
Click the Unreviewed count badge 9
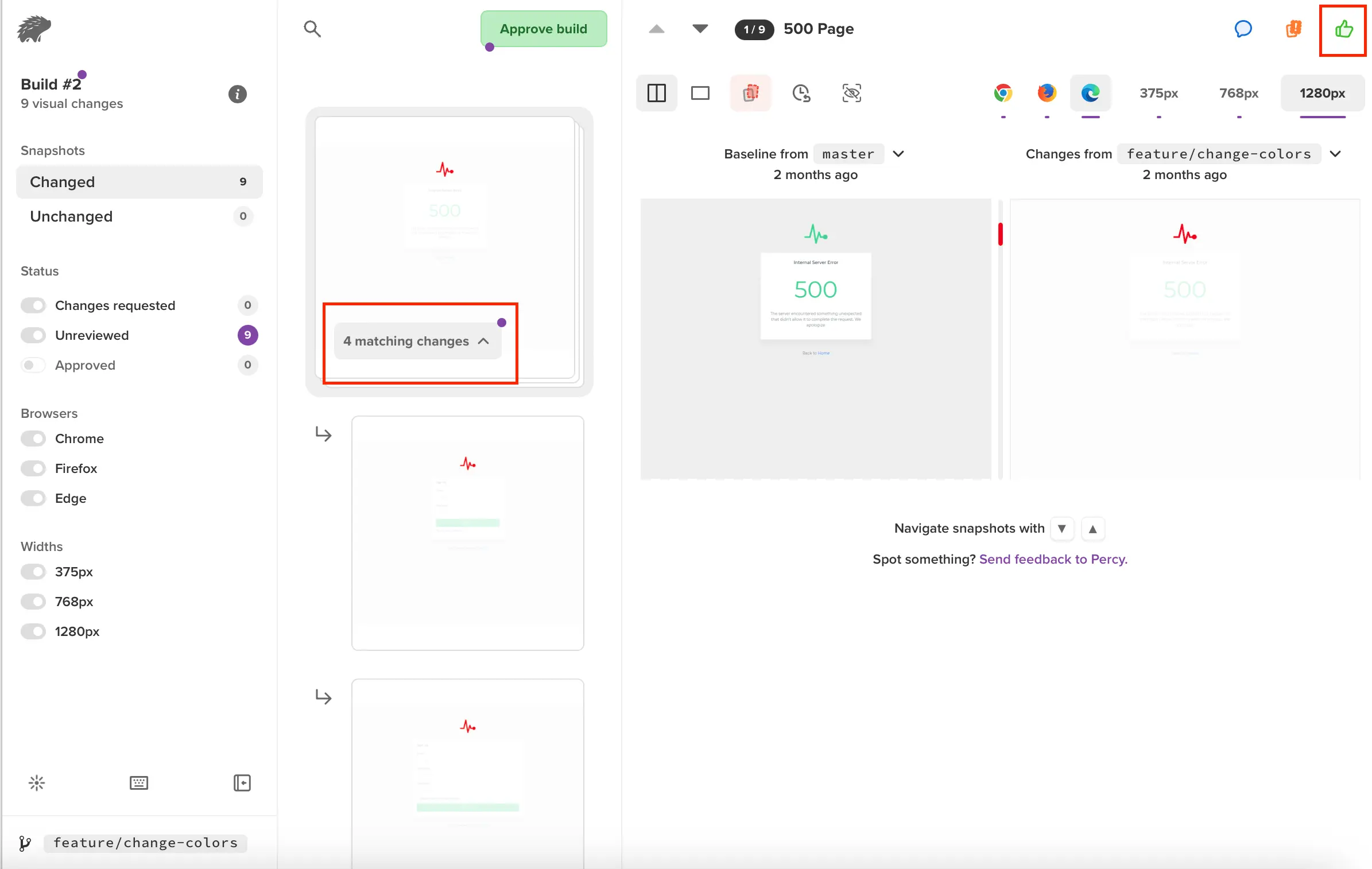click(x=247, y=335)
